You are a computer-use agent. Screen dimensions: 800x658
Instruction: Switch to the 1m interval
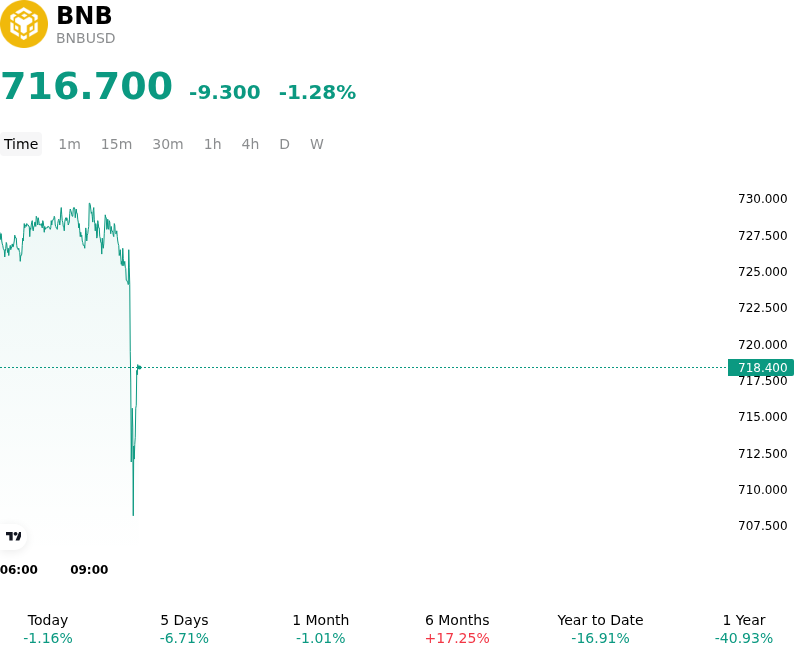(x=69, y=144)
